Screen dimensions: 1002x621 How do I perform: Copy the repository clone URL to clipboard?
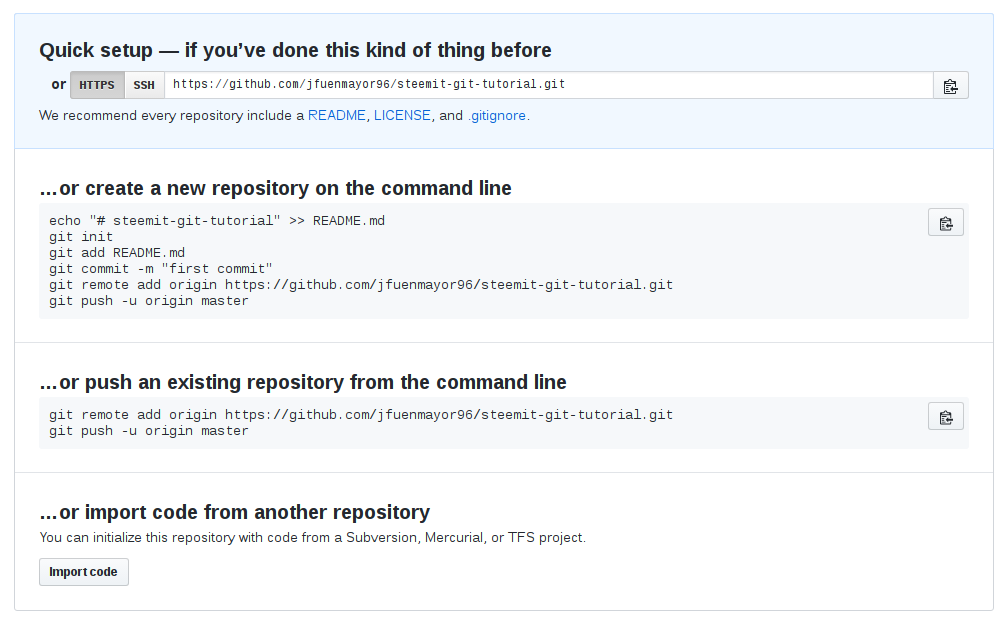coord(950,85)
